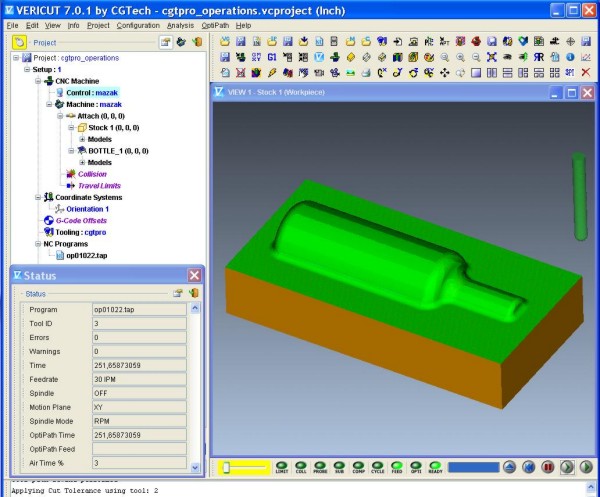
Task: Click the red X boxed delete icon
Action: [x=241, y=72]
